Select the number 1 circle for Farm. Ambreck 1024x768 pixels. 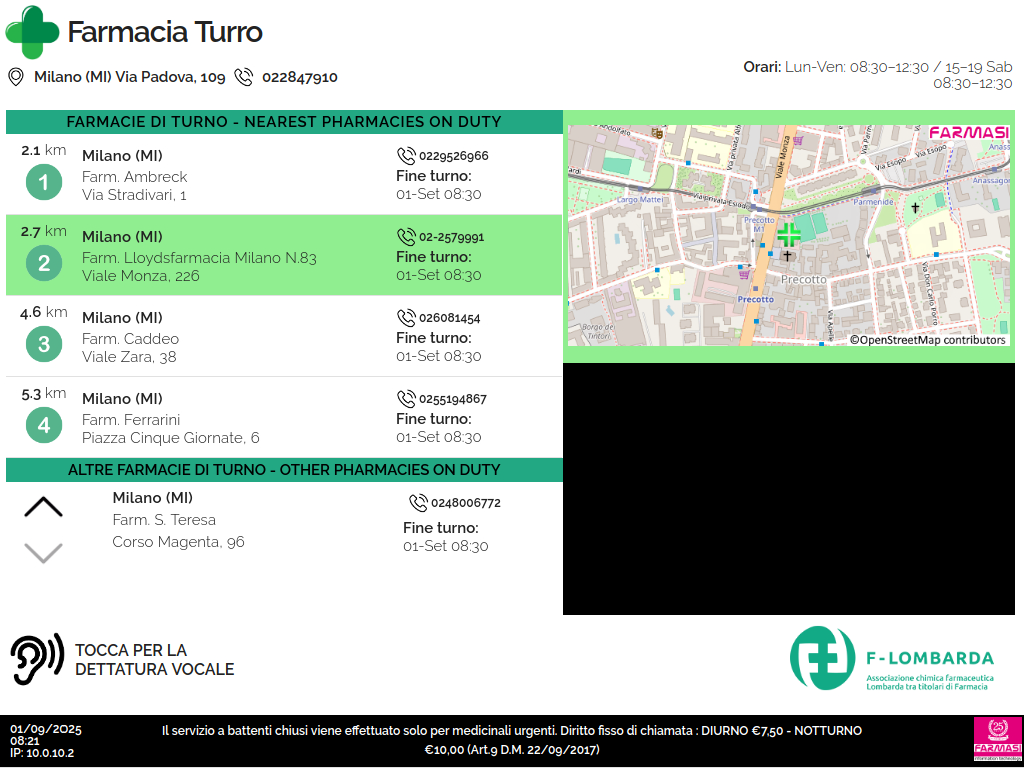[x=43, y=183]
